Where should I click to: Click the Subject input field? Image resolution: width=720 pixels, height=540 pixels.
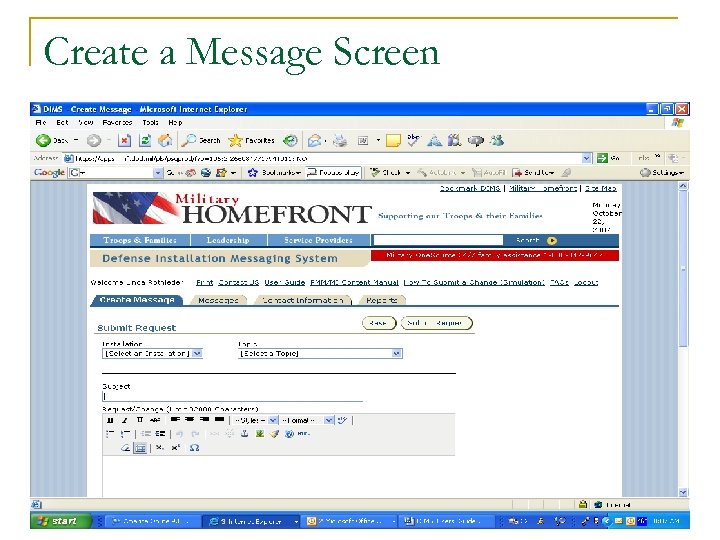[x=232, y=396]
